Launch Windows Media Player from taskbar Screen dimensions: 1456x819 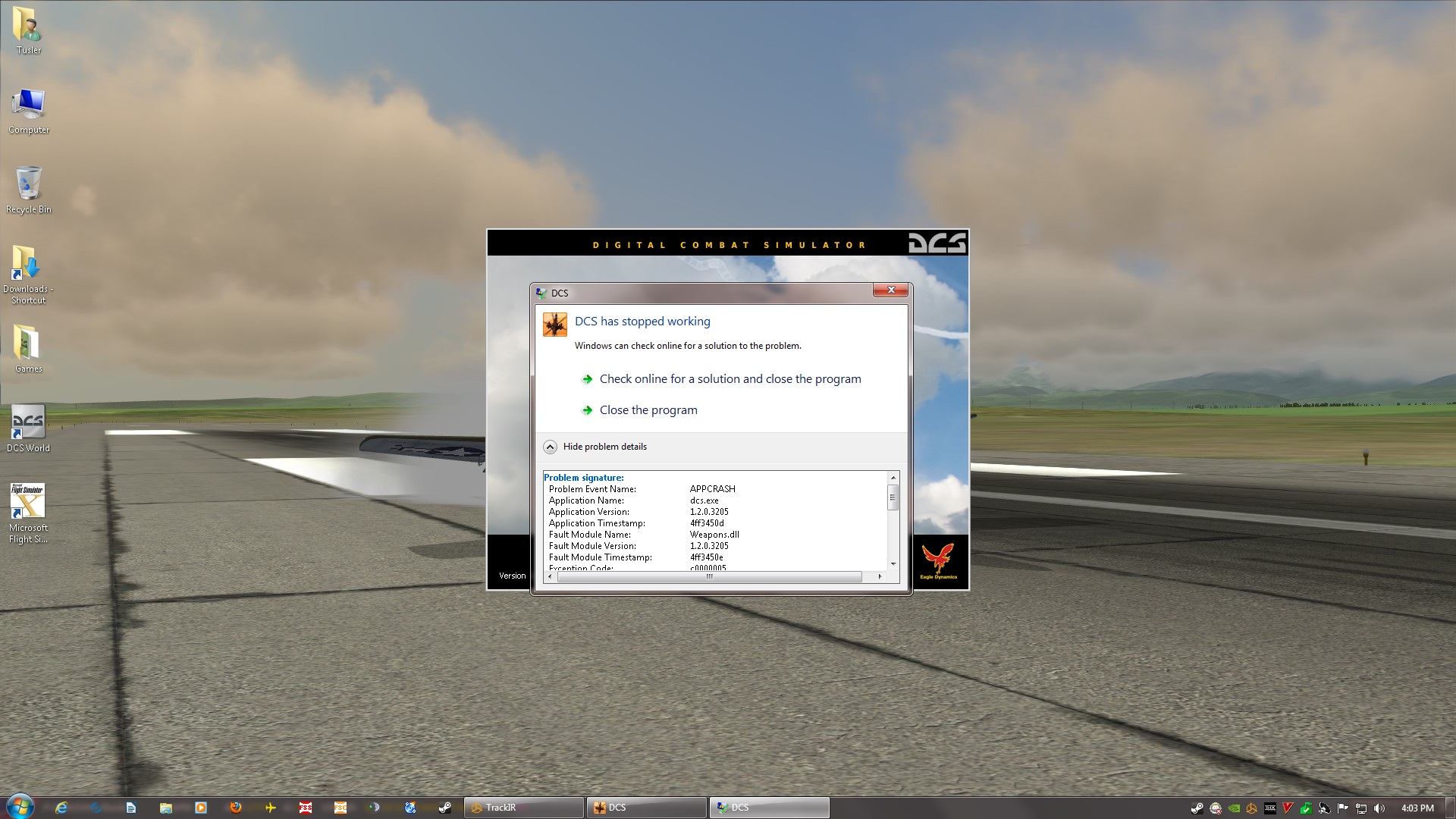pos(200,808)
